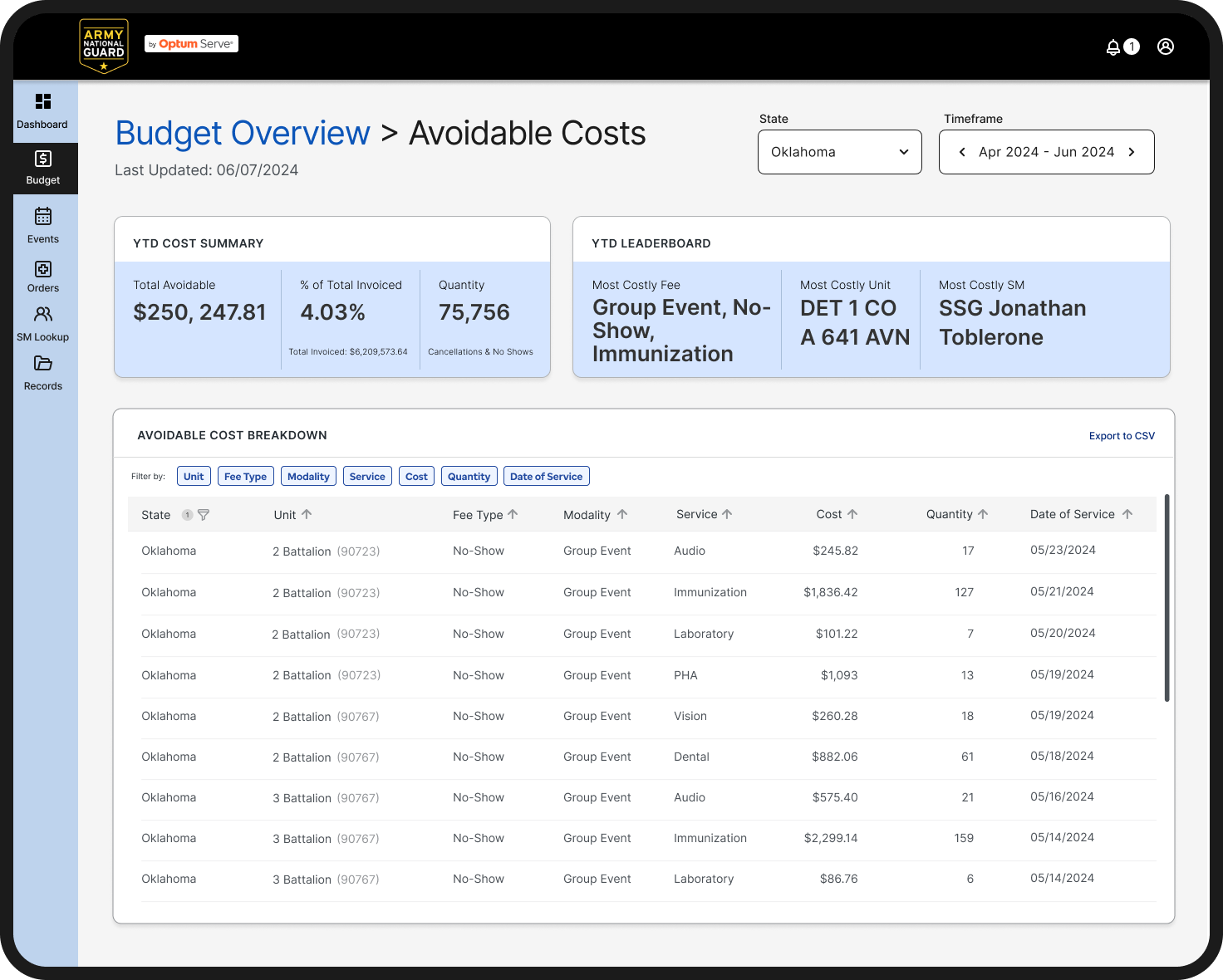Viewport: 1223px width, 980px height.
Task: Click the Optum Serve logo
Action: coord(192,44)
